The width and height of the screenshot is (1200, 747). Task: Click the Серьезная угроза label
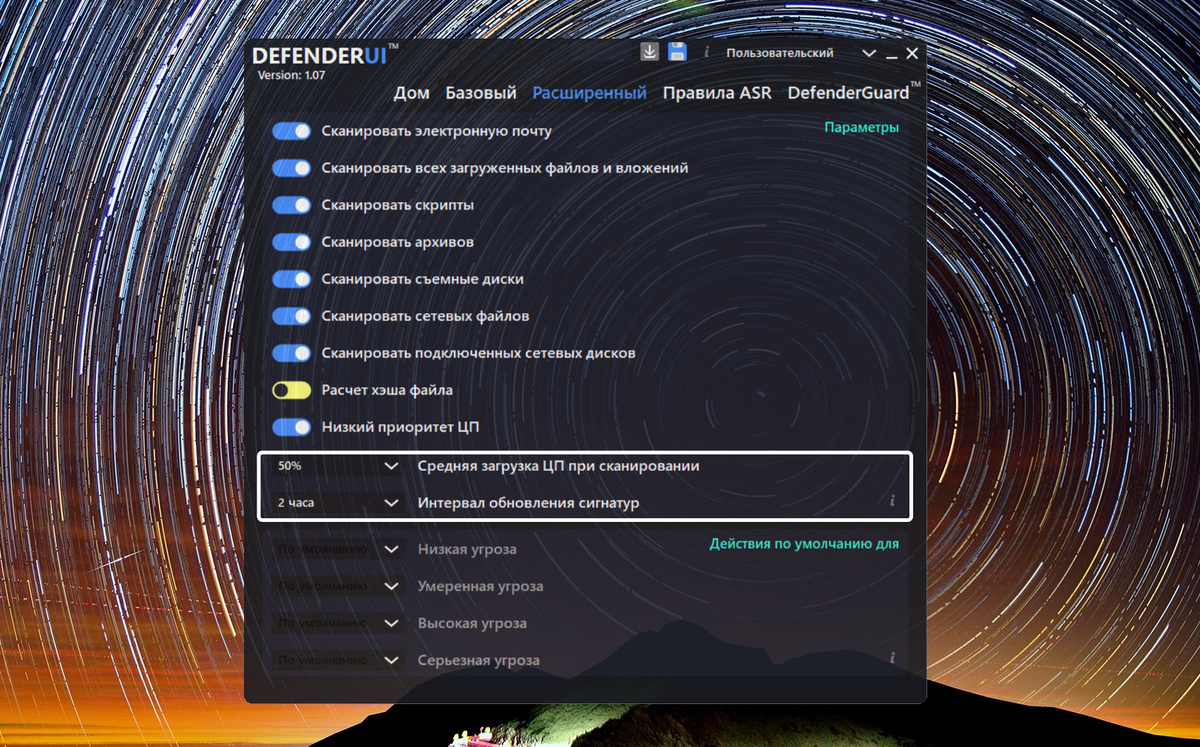[x=478, y=660]
